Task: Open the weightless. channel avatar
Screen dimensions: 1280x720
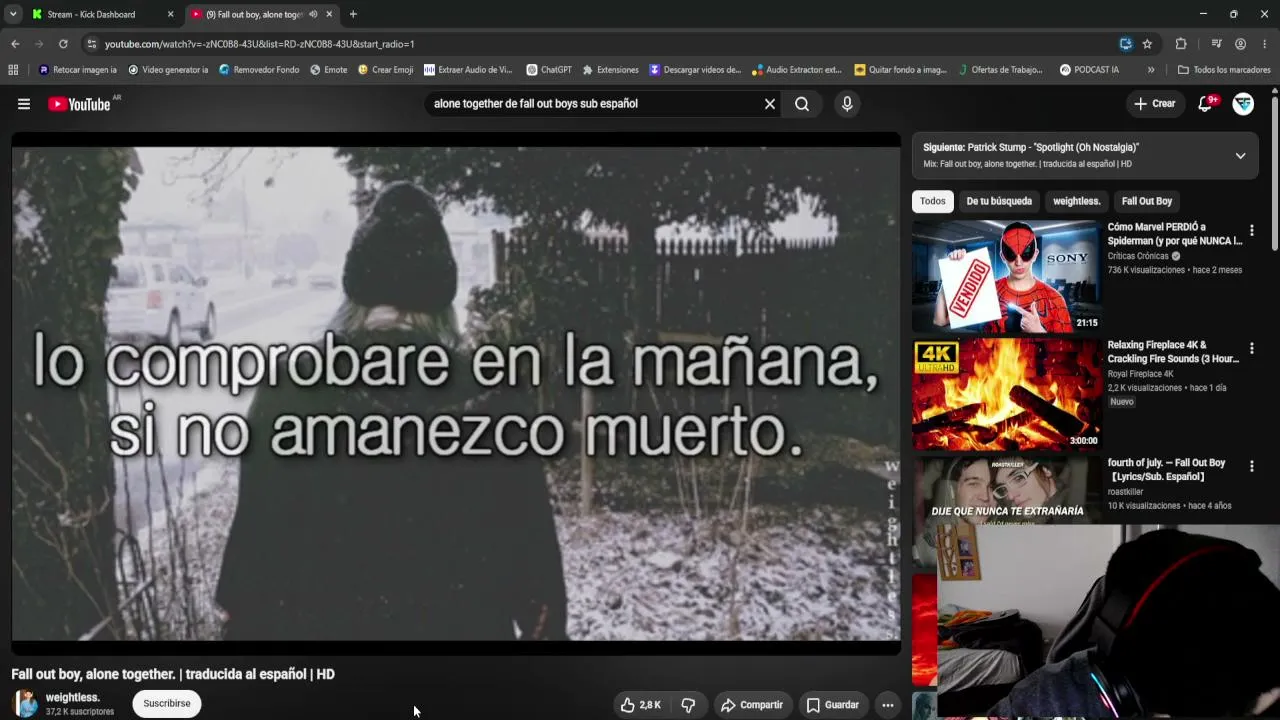Action: [26, 704]
